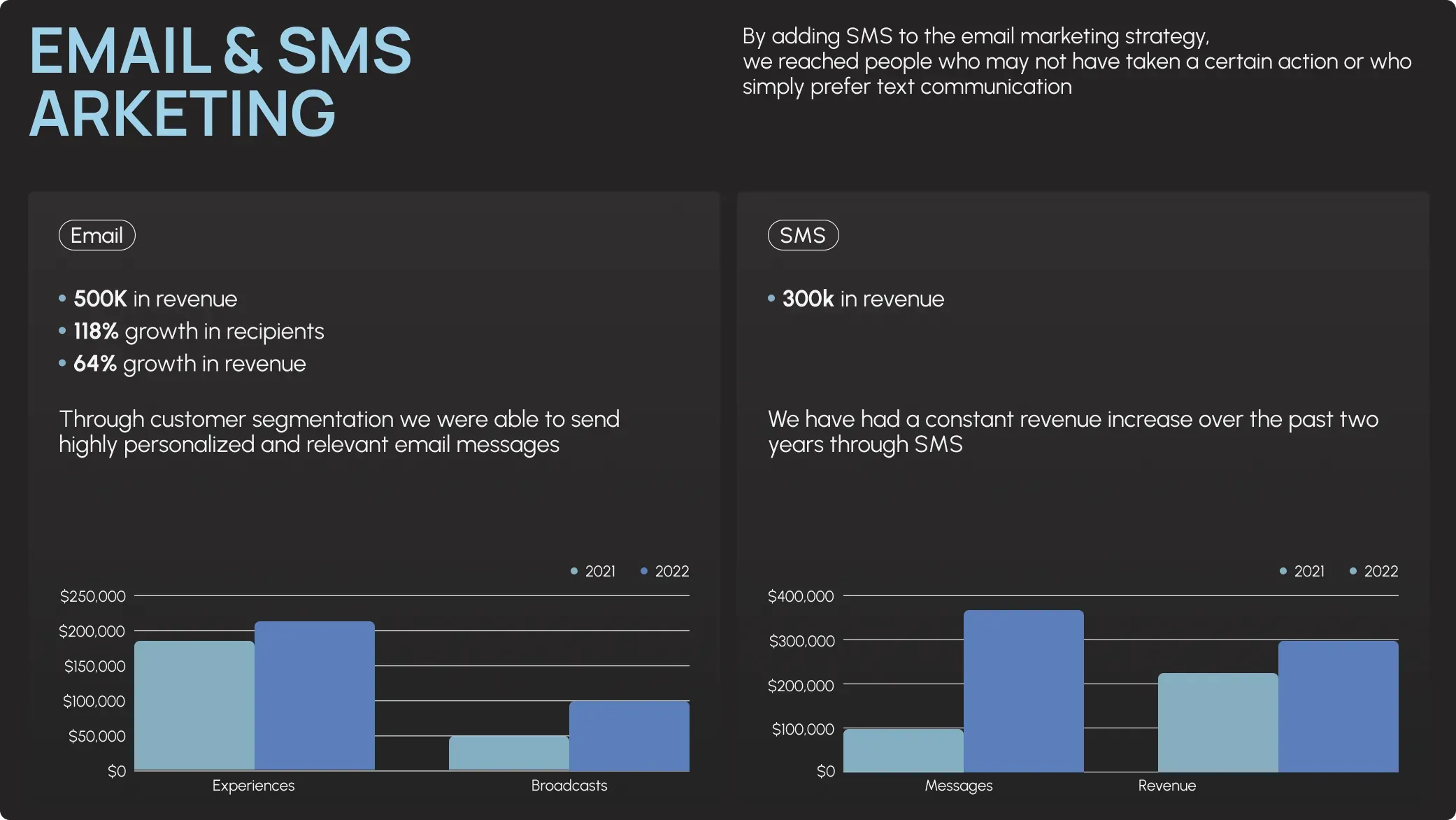Select the Messages 2022 bar

click(x=1024, y=691)
